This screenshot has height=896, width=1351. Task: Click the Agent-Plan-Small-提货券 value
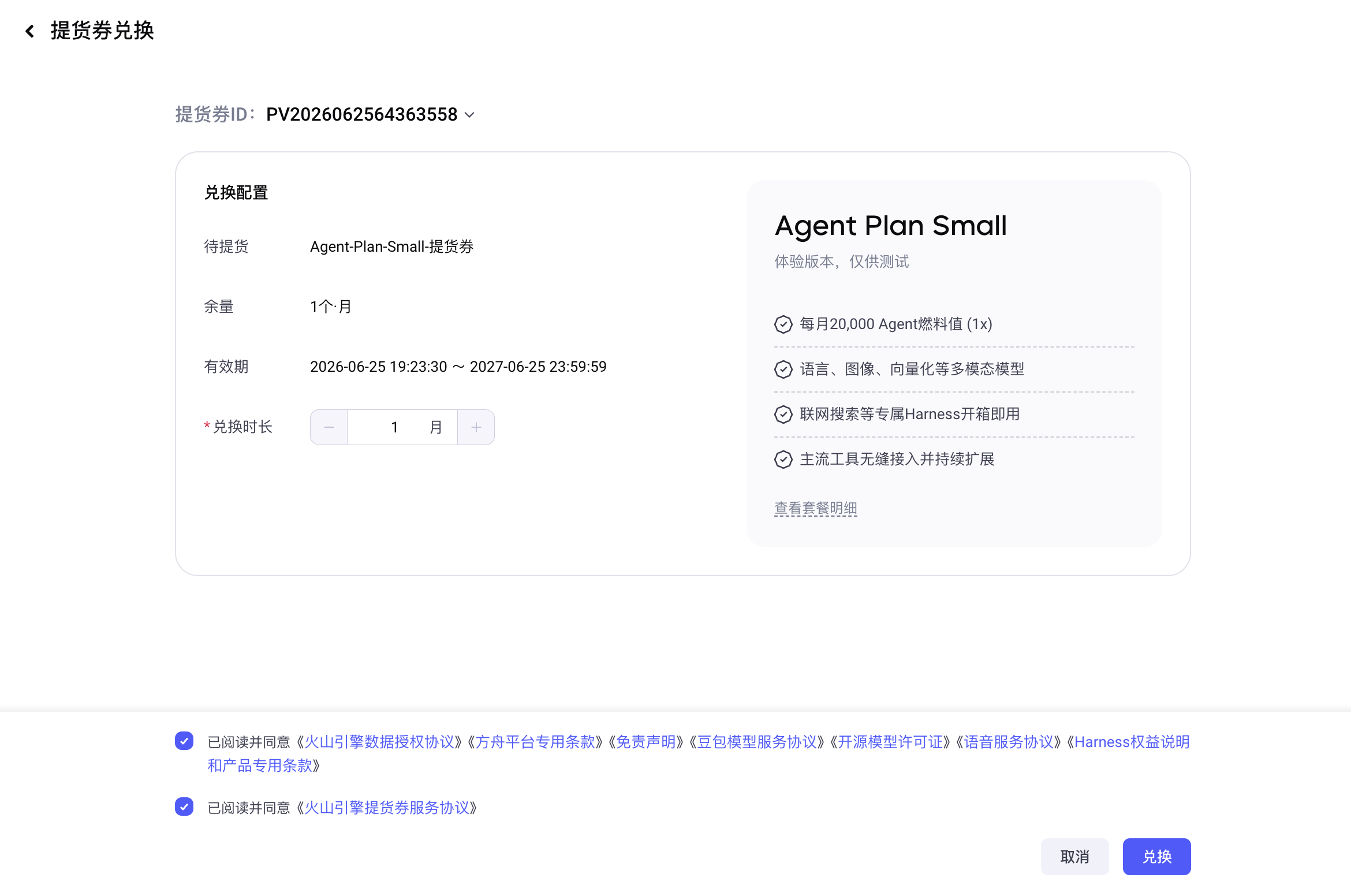coord(391,247)
